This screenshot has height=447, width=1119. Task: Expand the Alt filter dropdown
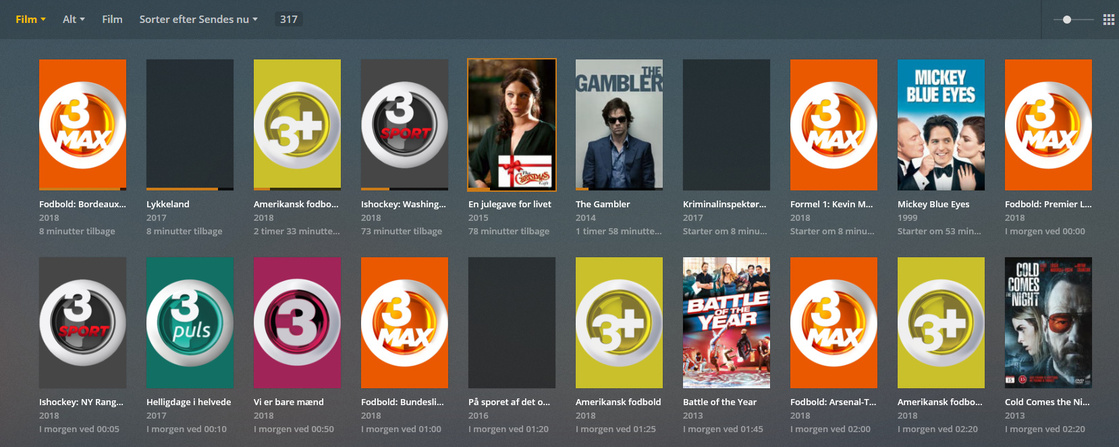tap(74, 19)
